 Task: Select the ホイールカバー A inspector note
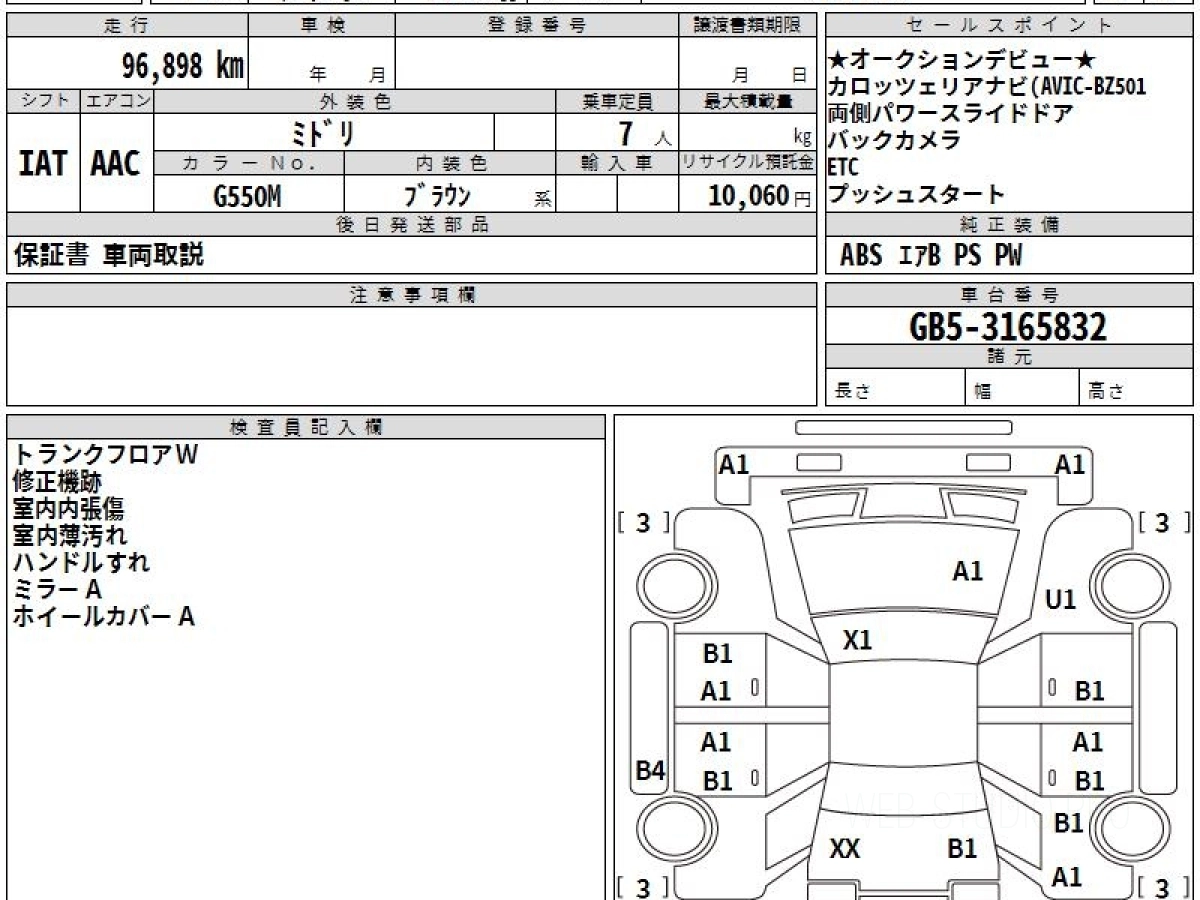103,617
